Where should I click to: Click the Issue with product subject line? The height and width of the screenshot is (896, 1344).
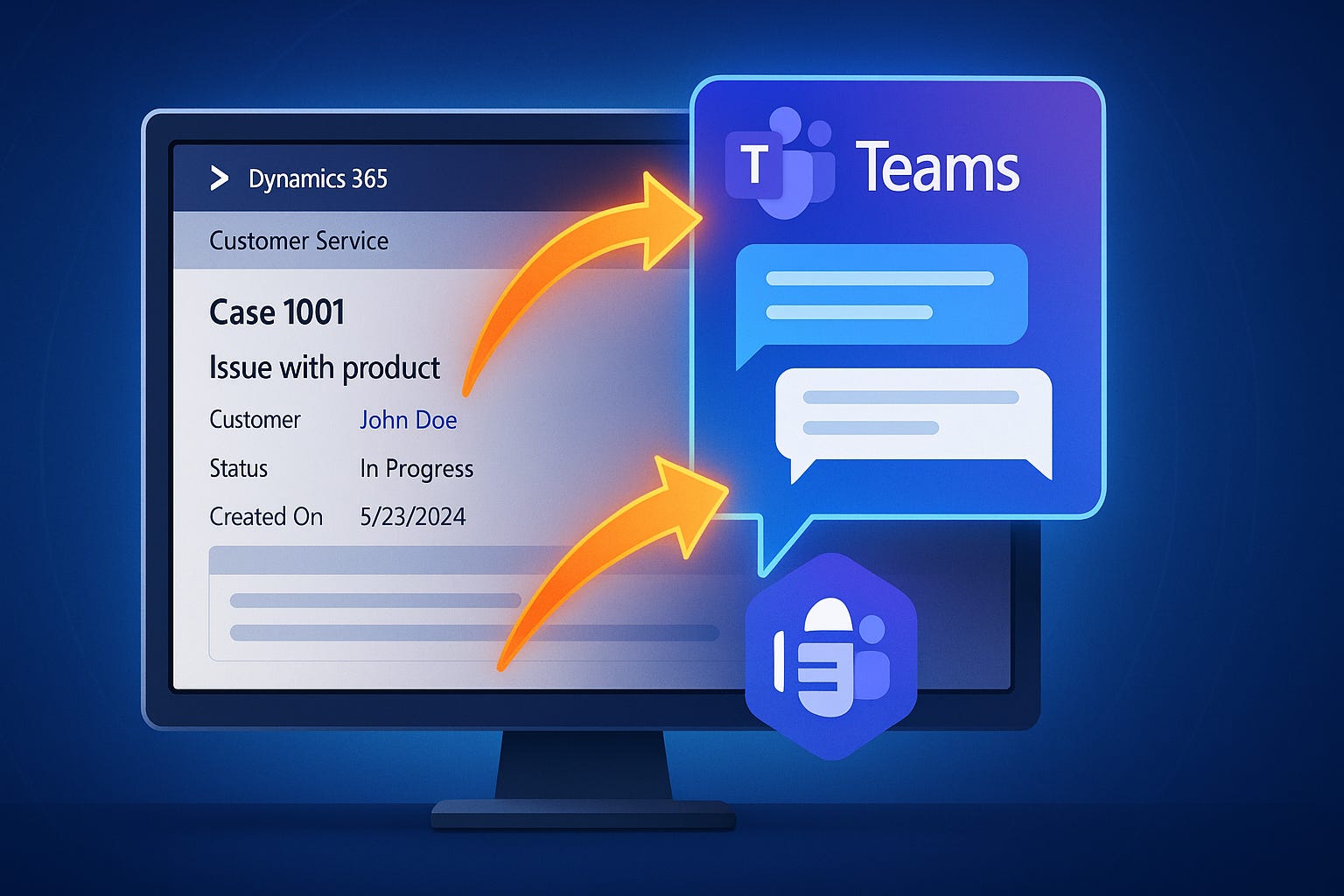325,367
